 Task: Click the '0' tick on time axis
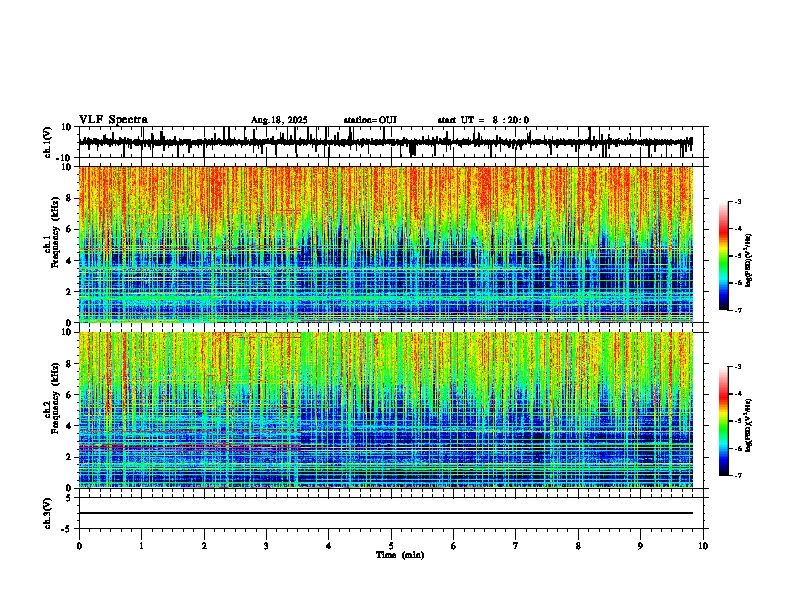point(79,546)
